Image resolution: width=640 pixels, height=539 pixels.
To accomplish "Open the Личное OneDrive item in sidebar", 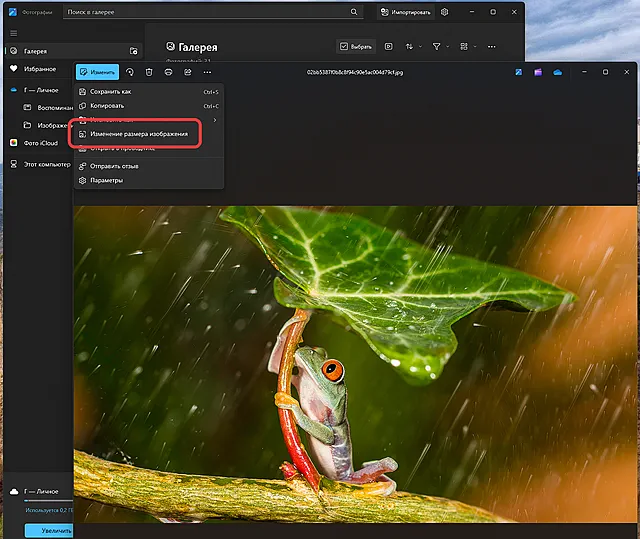I will (40, 90).
